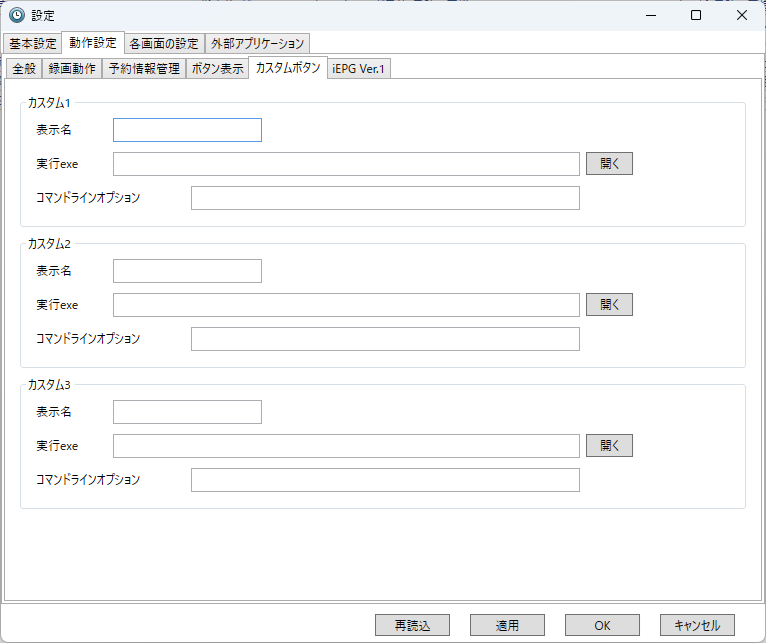The image size is (766, 643).
Task: Click the 再読込 button
Action: (x=412, y=625)
